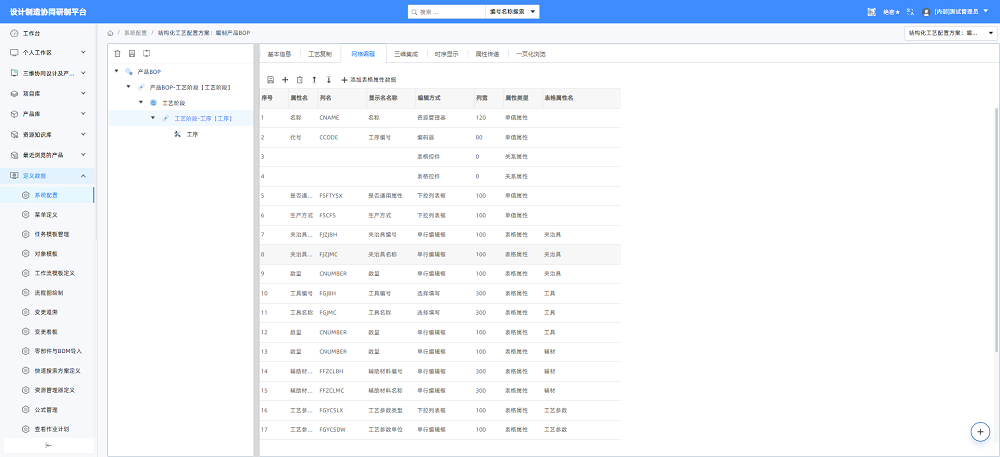Collapse the 产品BOP root tree node

[x=116, y=71]
